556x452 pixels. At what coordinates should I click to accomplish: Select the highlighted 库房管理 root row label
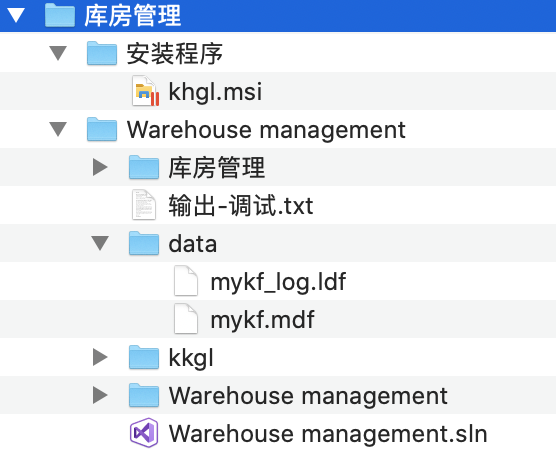tap(133, 15)
